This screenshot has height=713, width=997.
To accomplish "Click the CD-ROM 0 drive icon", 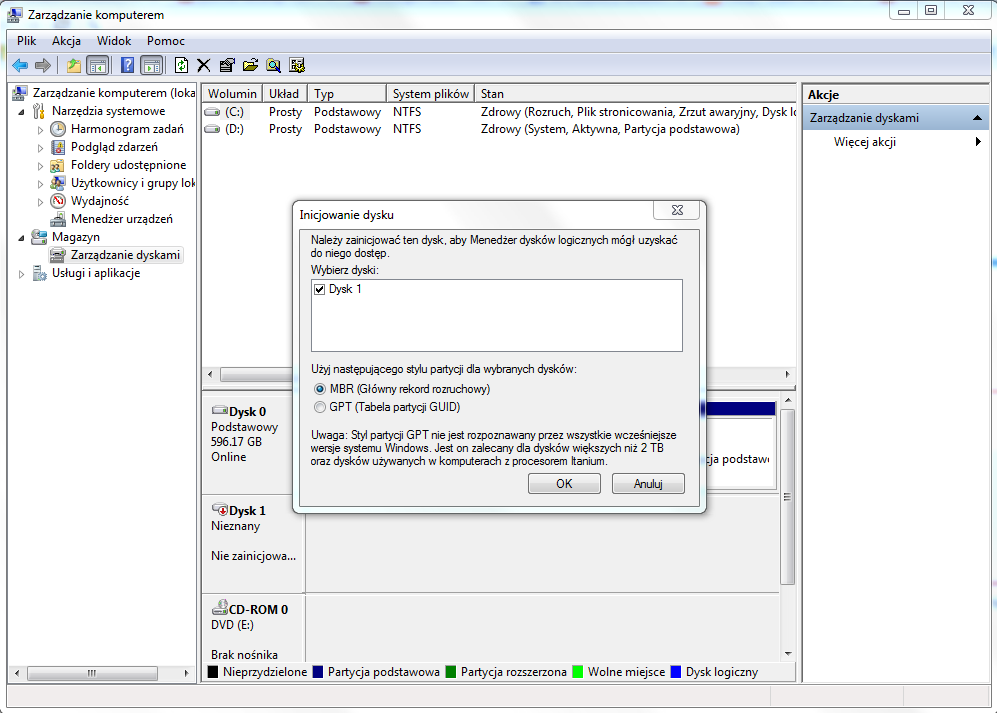I will pyautogui.click(x=220, y=607).
